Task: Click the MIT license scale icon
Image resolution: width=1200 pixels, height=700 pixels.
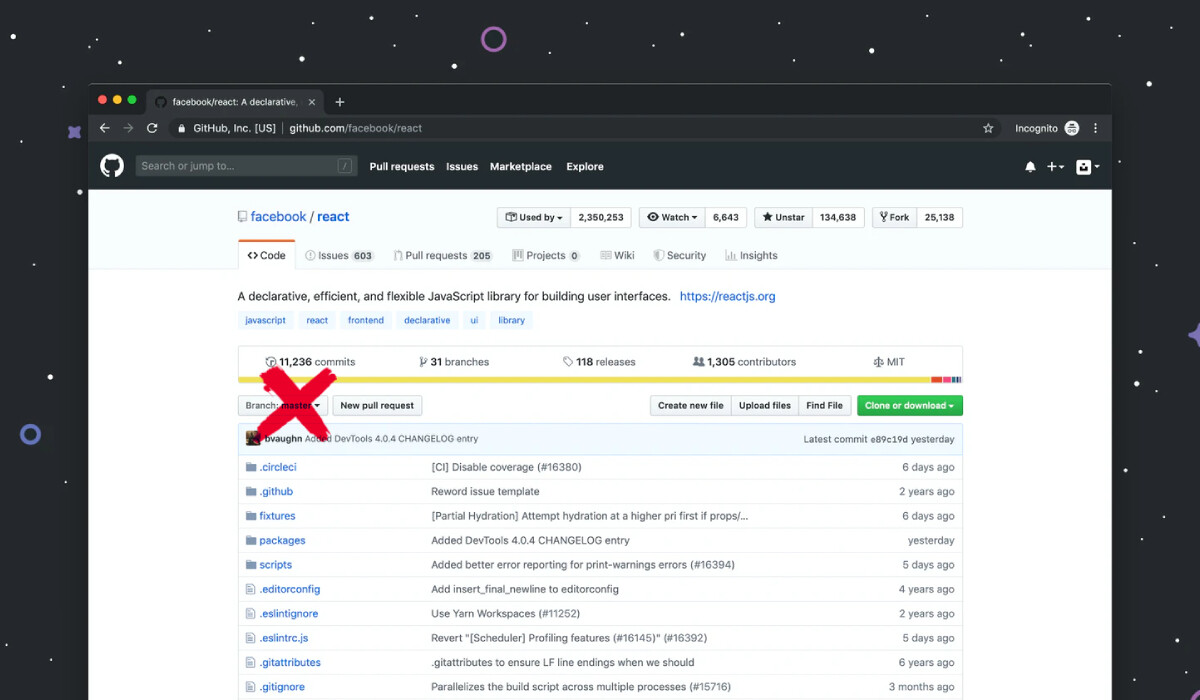Action: [878, 361]
